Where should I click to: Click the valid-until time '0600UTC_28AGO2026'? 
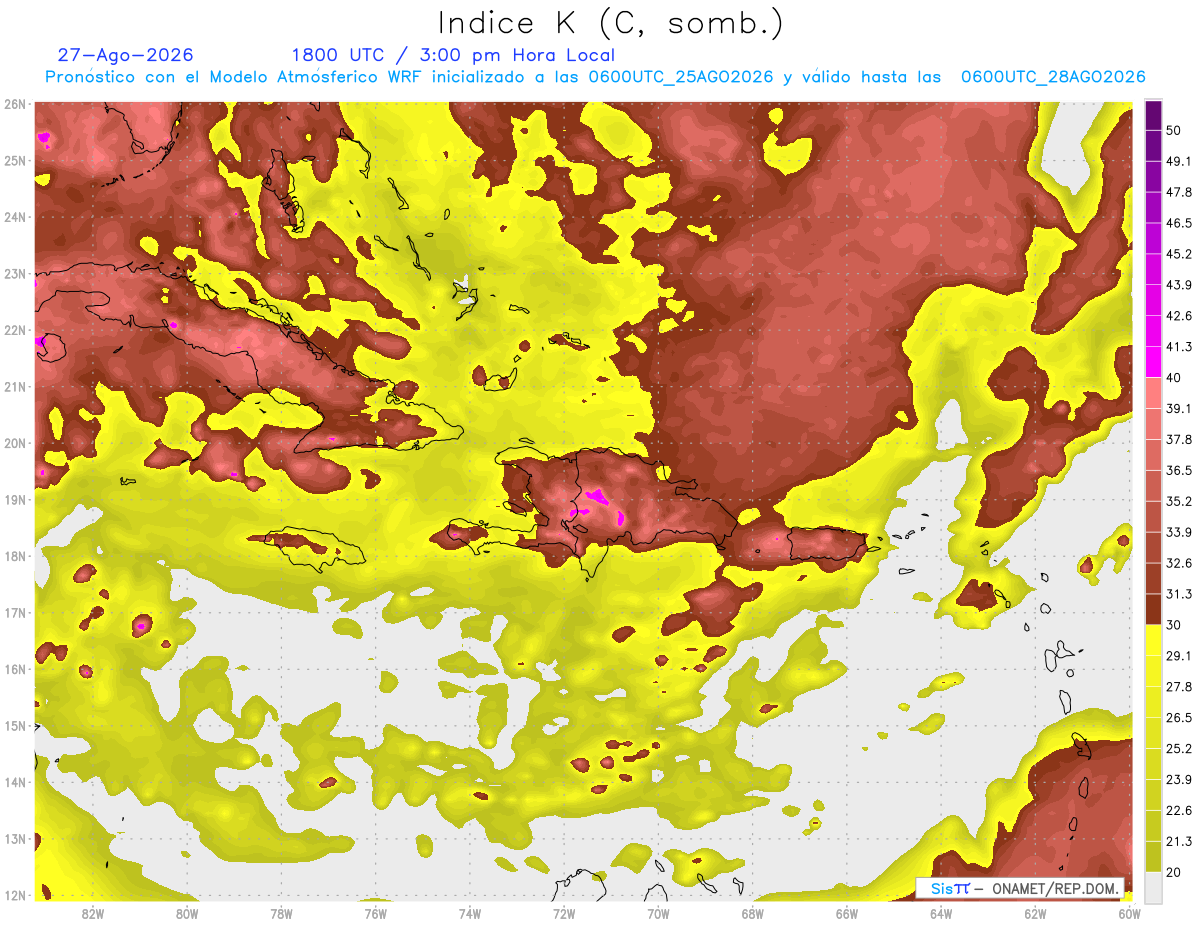coord(1053,77)
